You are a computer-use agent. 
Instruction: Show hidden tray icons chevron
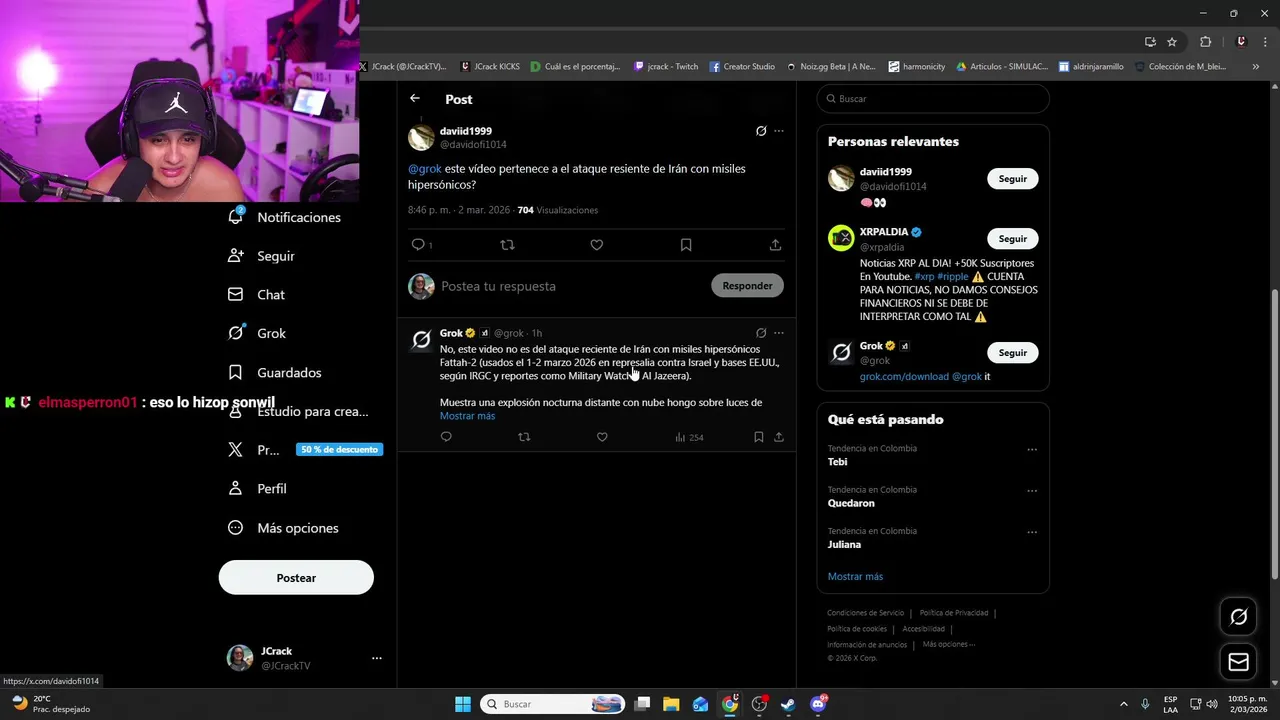coord(1124,704)
